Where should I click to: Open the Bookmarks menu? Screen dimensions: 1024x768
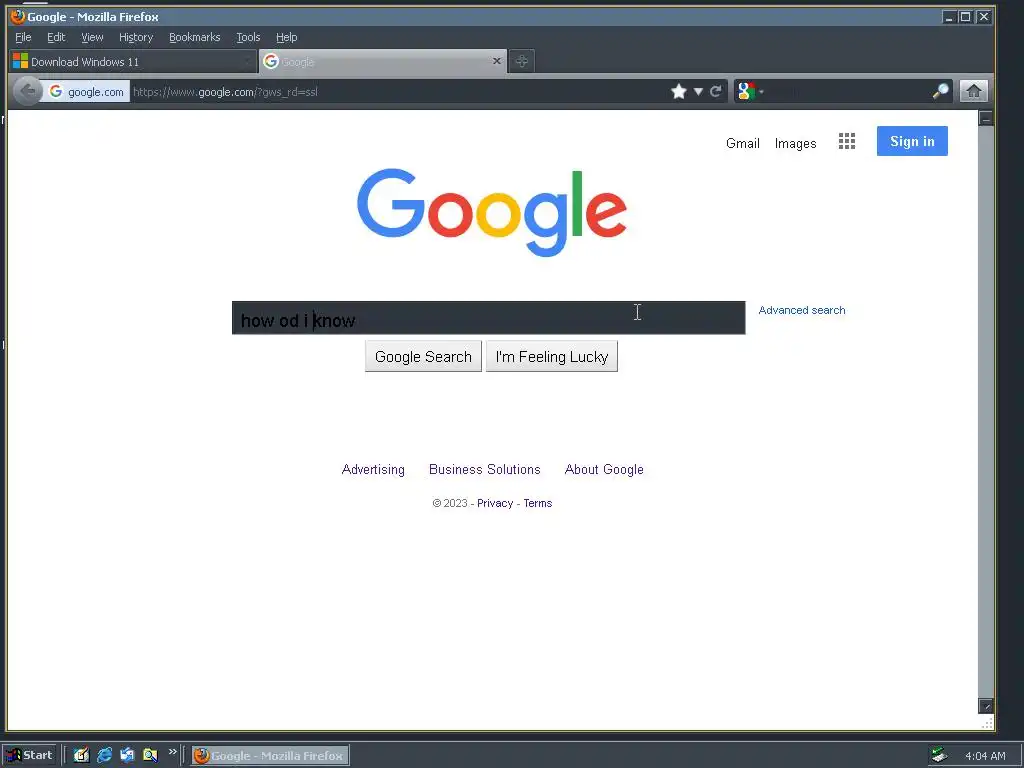click(195, 37)
